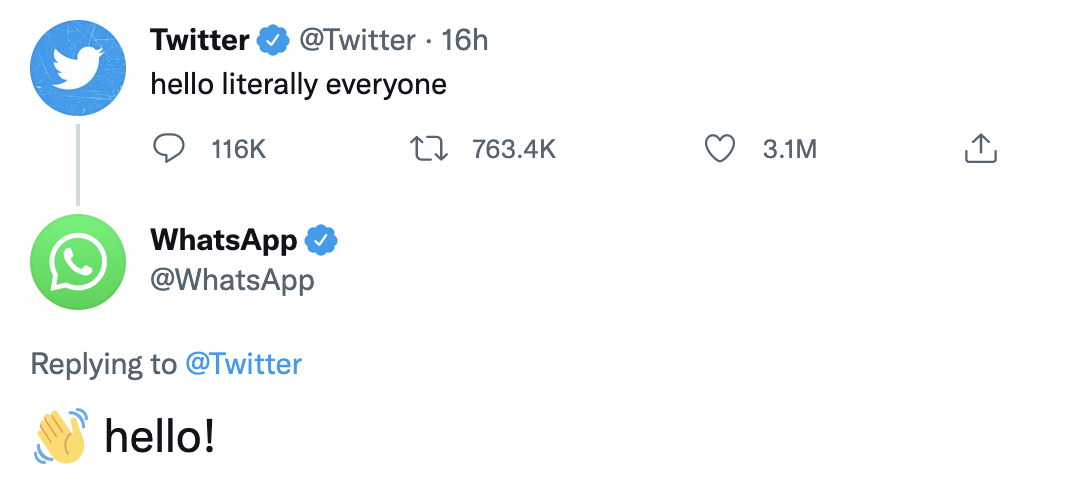Click the gray @WhatsApp handle
This screenshot has width=1074, height=492.
232,279
